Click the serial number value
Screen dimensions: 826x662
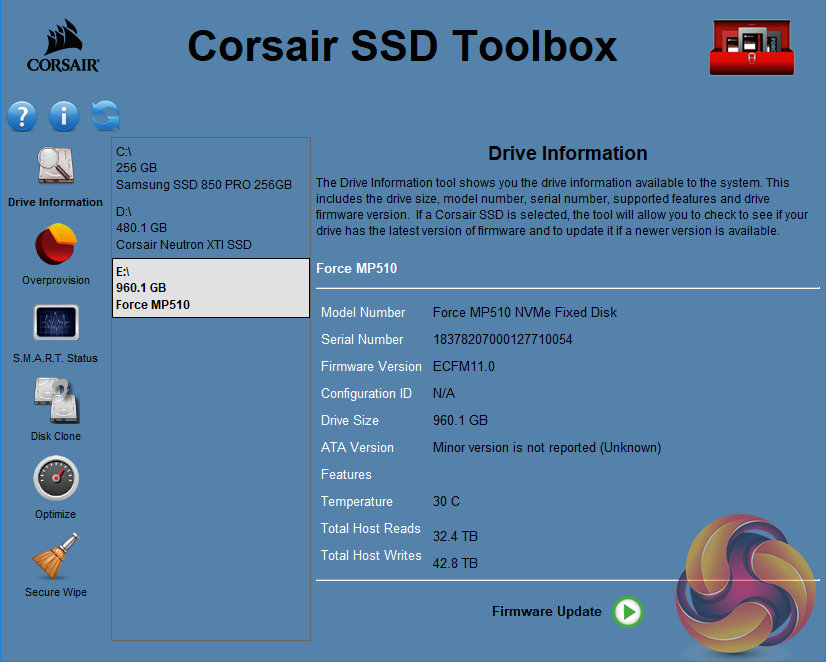[502, 340]
